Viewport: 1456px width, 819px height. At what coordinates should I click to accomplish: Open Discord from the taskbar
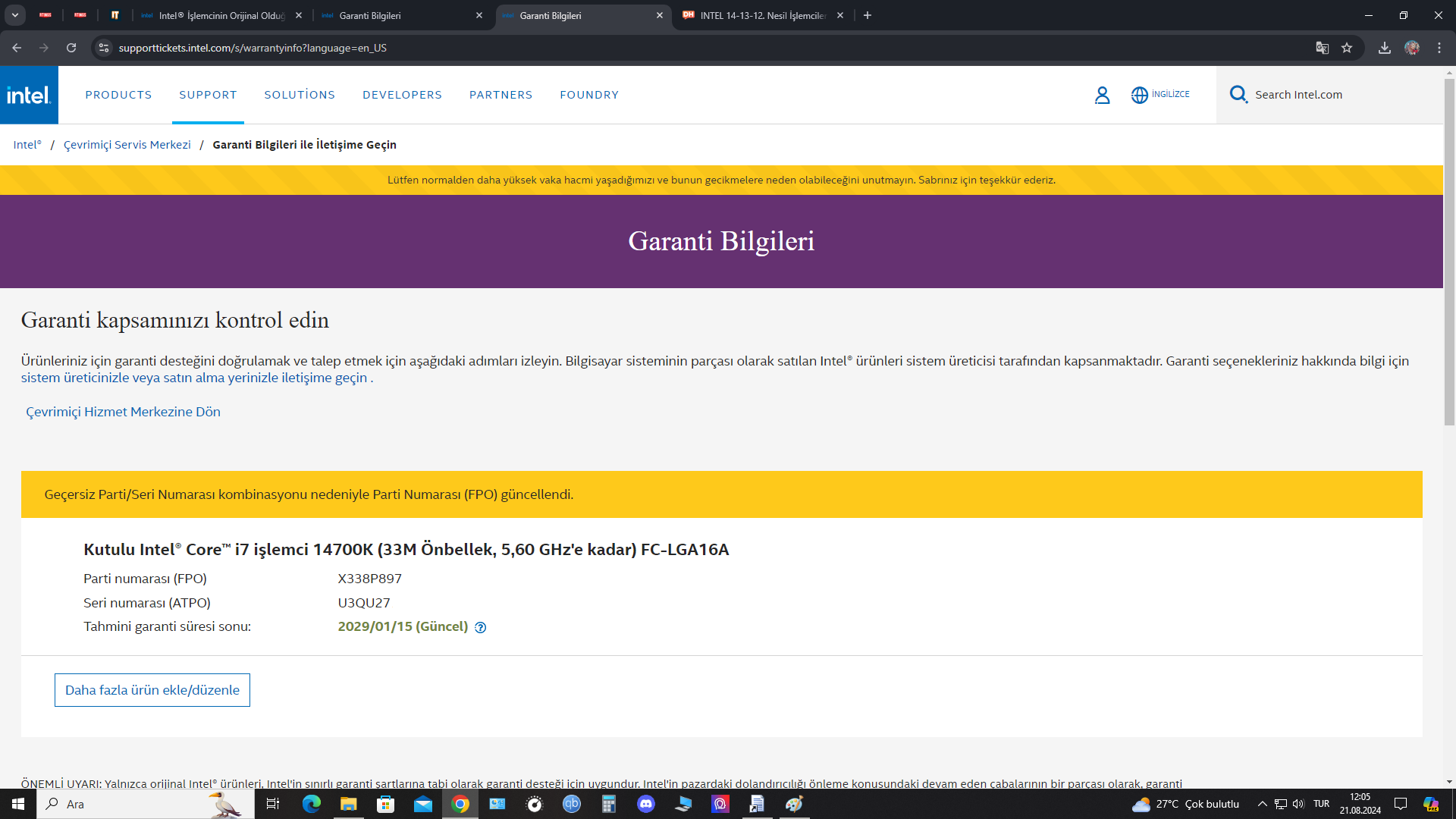coord(645,804)
